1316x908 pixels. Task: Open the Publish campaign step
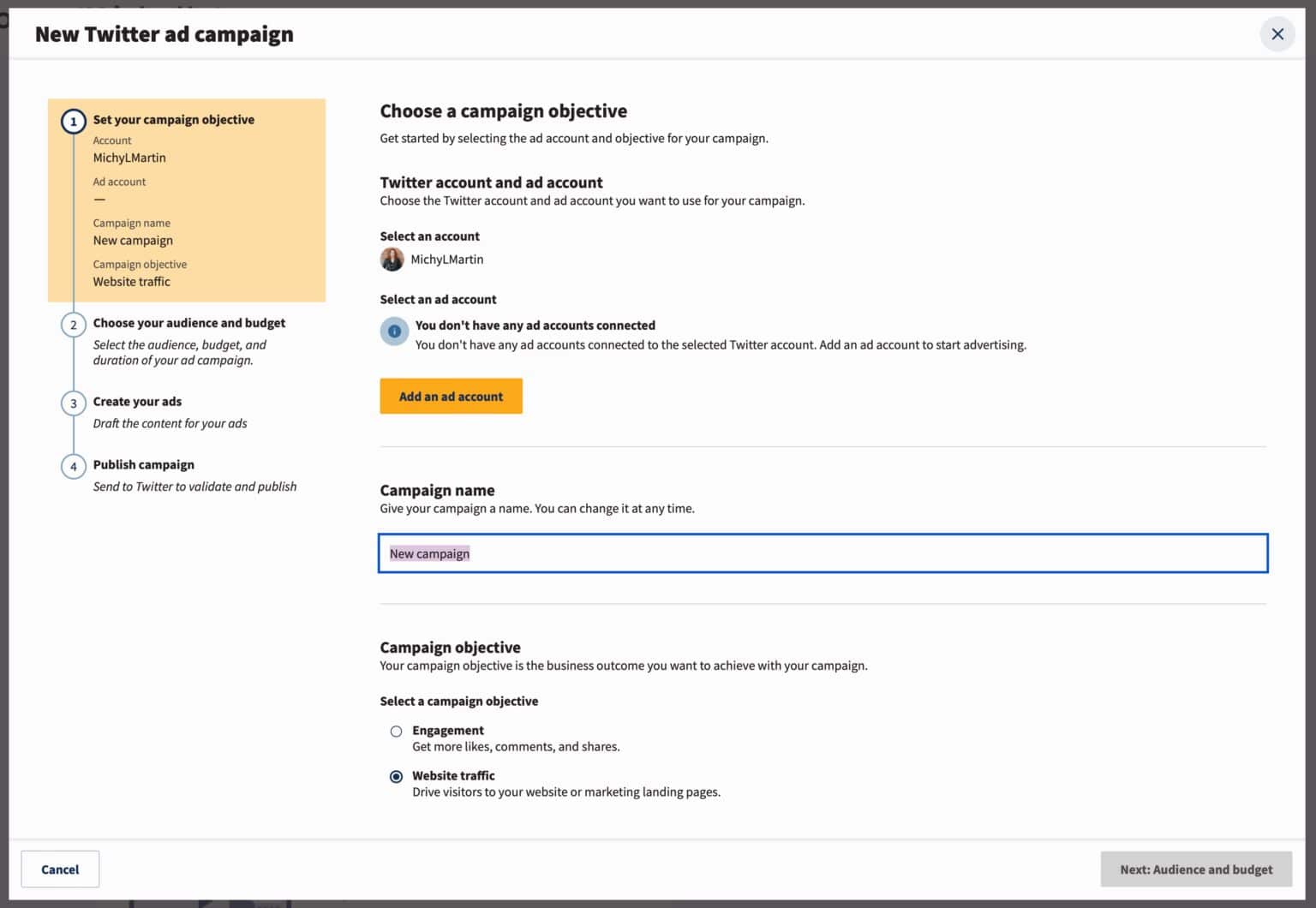coord(143,464)
